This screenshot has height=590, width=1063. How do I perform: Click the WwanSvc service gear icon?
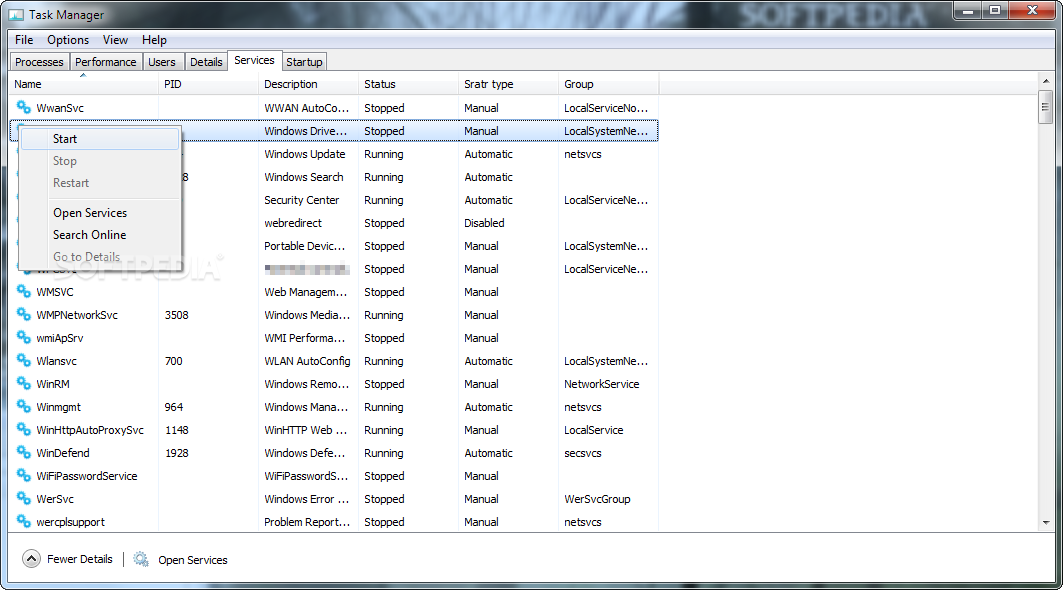pos(24,108)
